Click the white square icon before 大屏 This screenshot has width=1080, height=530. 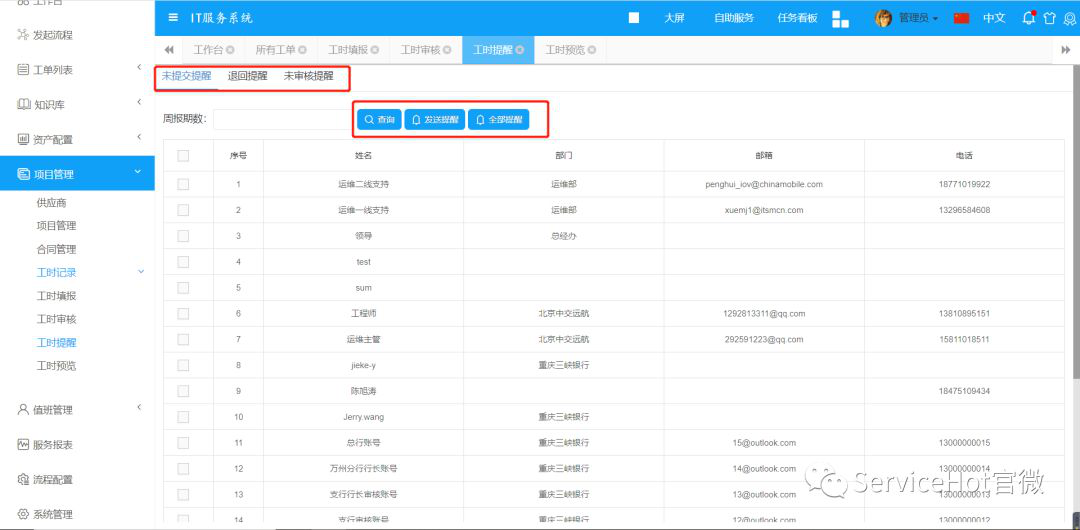tap(634, 18)
